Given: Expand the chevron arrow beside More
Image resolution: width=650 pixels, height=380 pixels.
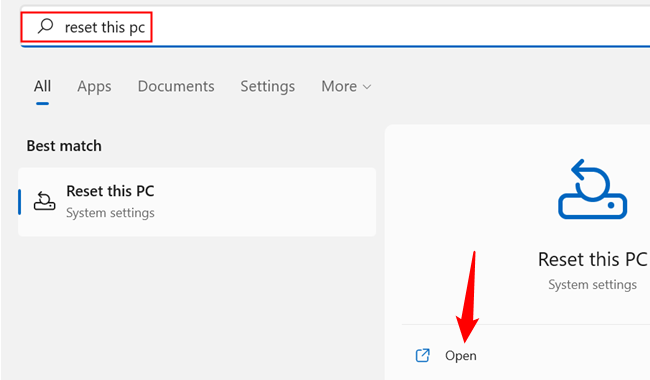Looking at the screenshot, I should click(367, 87).
